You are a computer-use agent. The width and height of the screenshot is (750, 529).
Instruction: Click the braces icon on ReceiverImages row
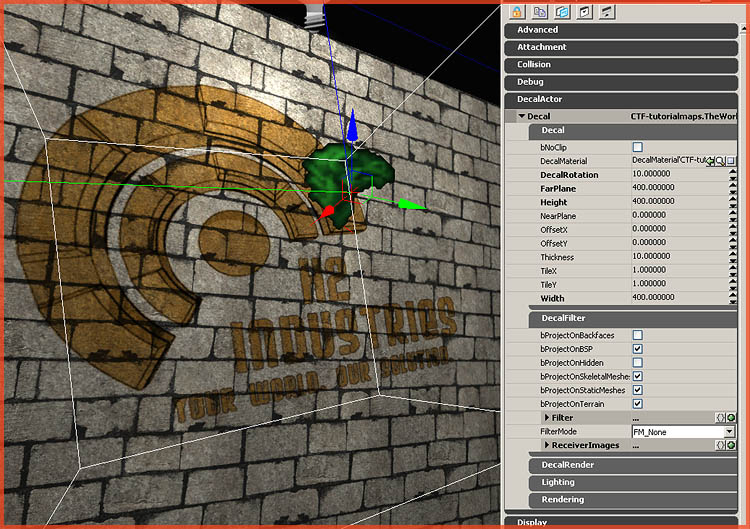tap(720, 445)
